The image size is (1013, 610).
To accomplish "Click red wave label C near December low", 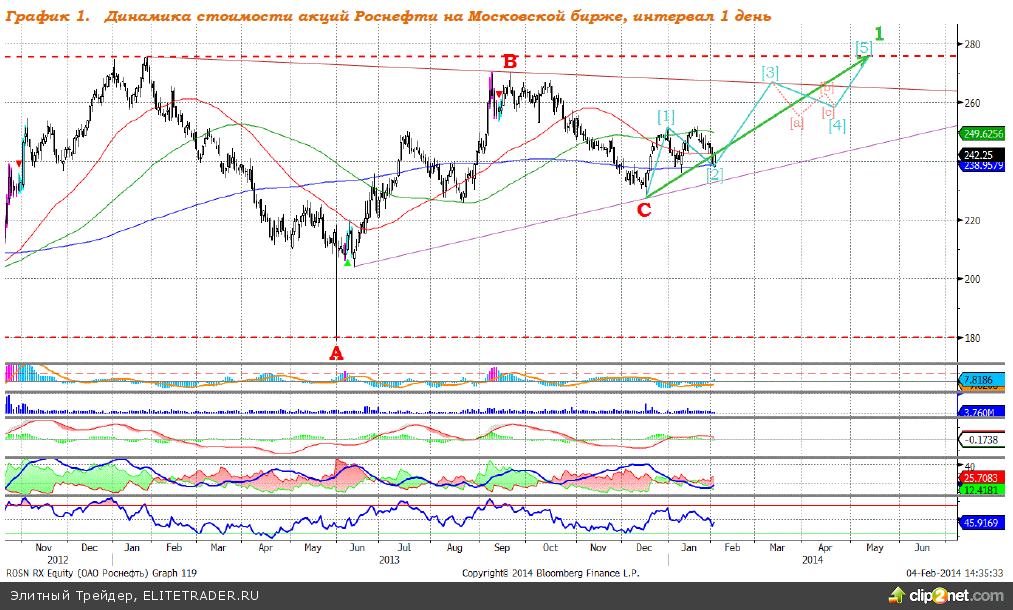I will coord(644,210).
